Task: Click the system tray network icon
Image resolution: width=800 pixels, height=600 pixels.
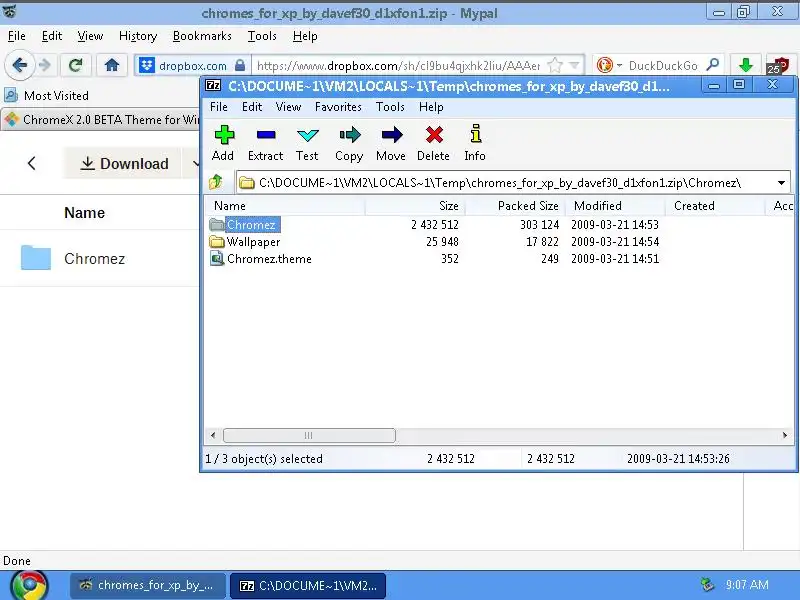Action: click(x=707, y=585)
